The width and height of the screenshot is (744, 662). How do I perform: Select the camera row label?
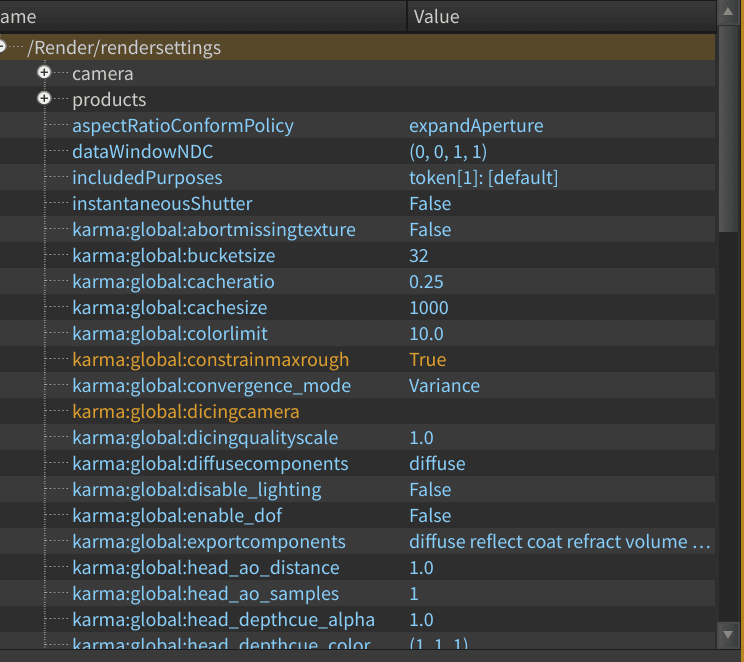tap(102, 74)
